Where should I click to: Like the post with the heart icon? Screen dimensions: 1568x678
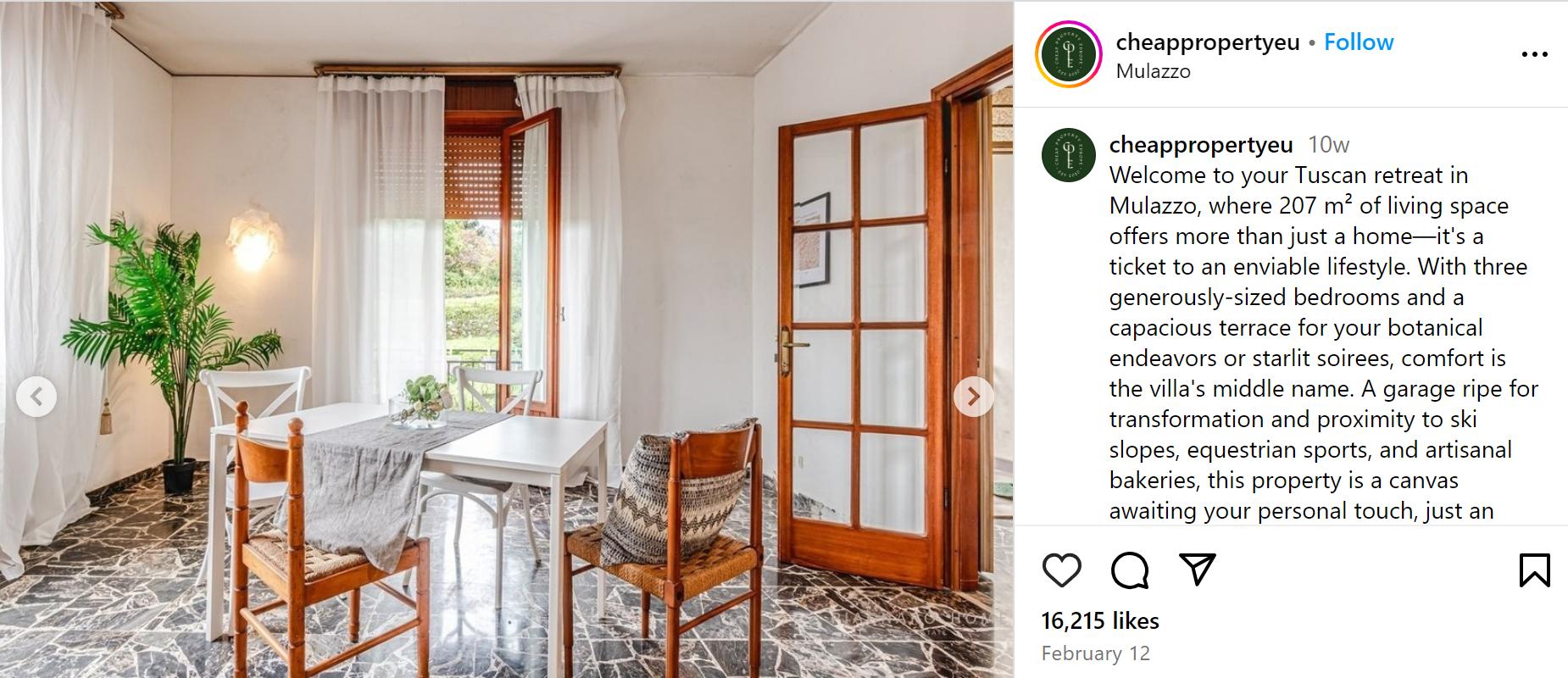1061,570
